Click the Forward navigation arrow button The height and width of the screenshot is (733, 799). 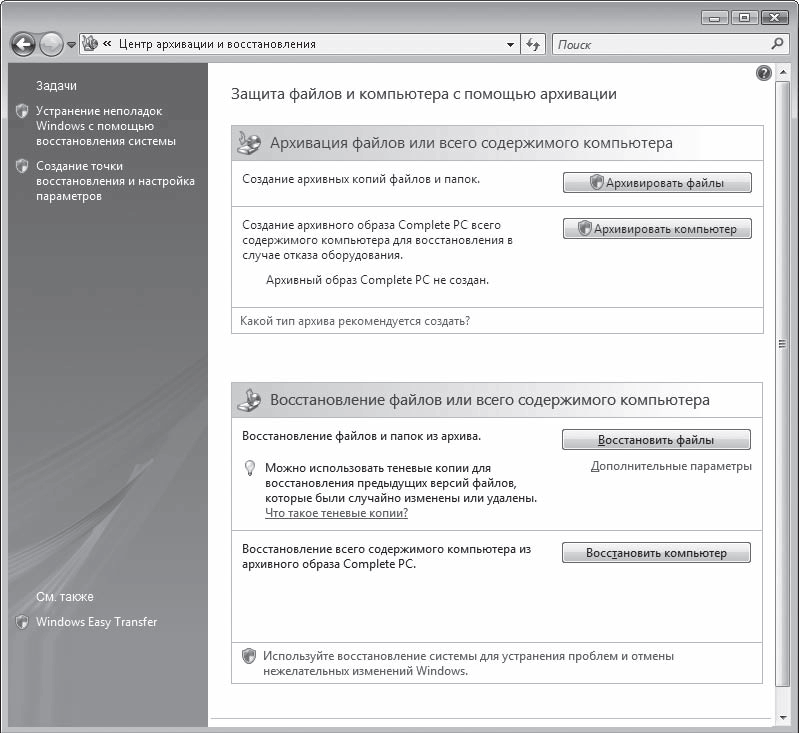52,44
